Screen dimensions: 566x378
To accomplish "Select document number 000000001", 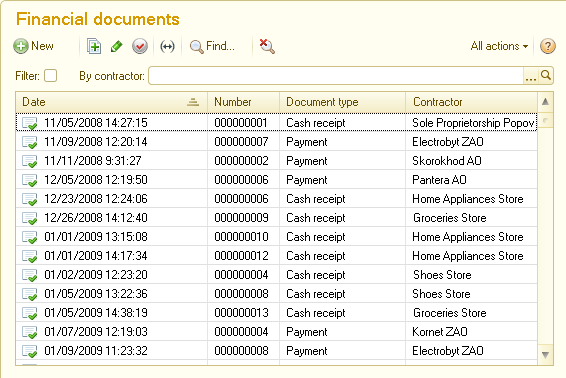I will pyautogui.click(x=241, y=123).
